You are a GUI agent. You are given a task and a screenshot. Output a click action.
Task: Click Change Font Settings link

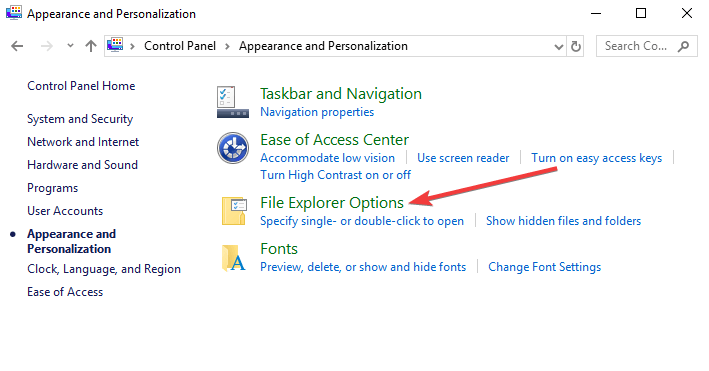pos(544,267)
